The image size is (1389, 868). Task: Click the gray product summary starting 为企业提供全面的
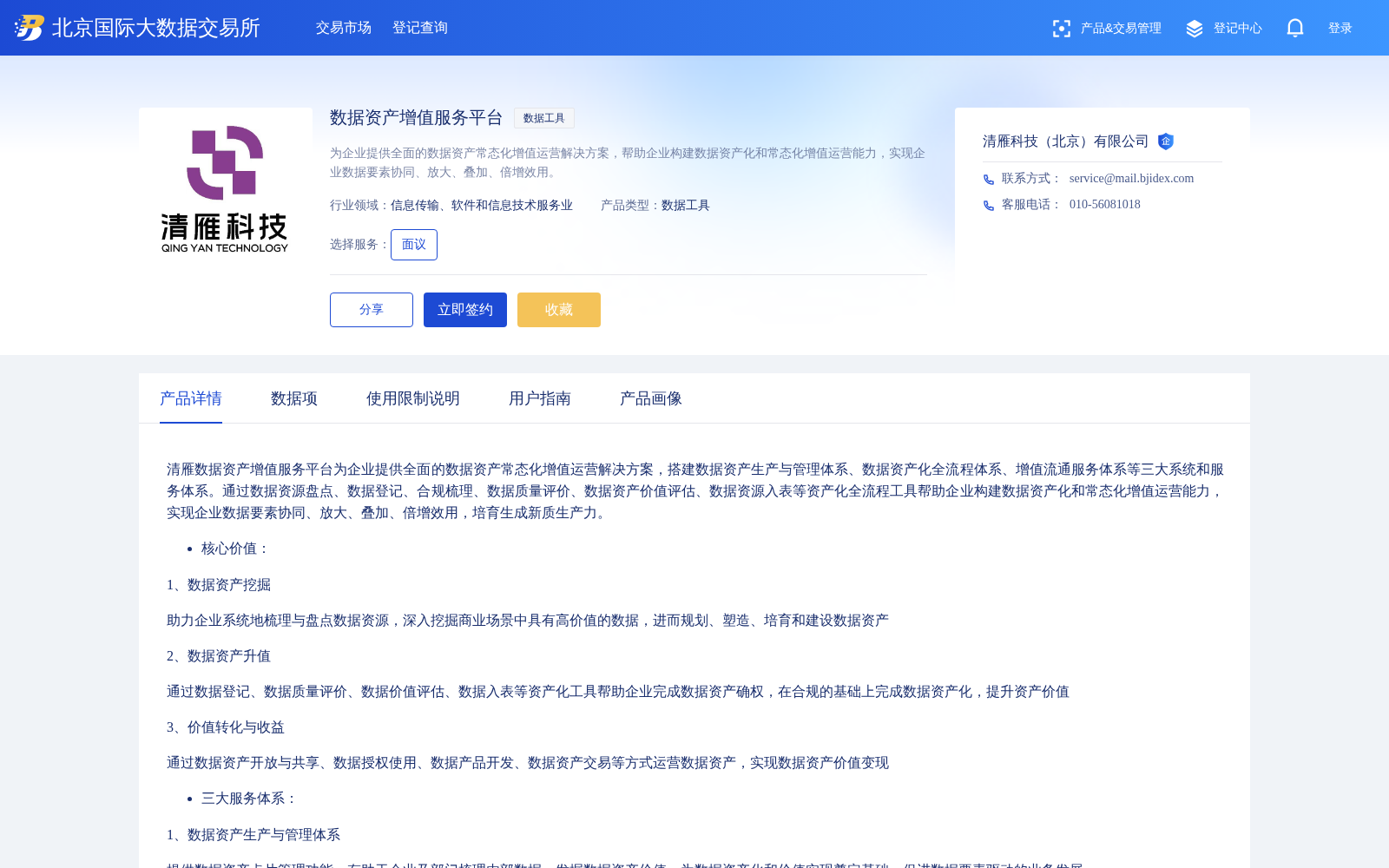[x=628, y=162]
